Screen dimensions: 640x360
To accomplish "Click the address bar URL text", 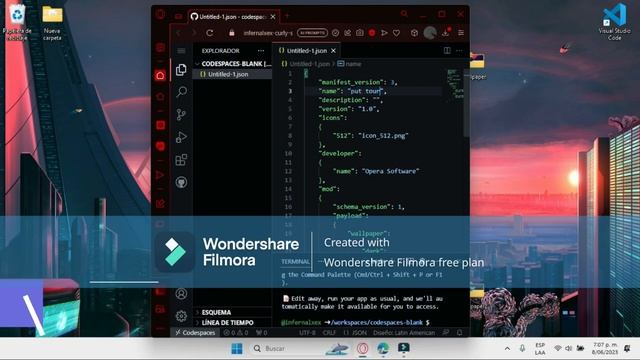I will point(268,33).
